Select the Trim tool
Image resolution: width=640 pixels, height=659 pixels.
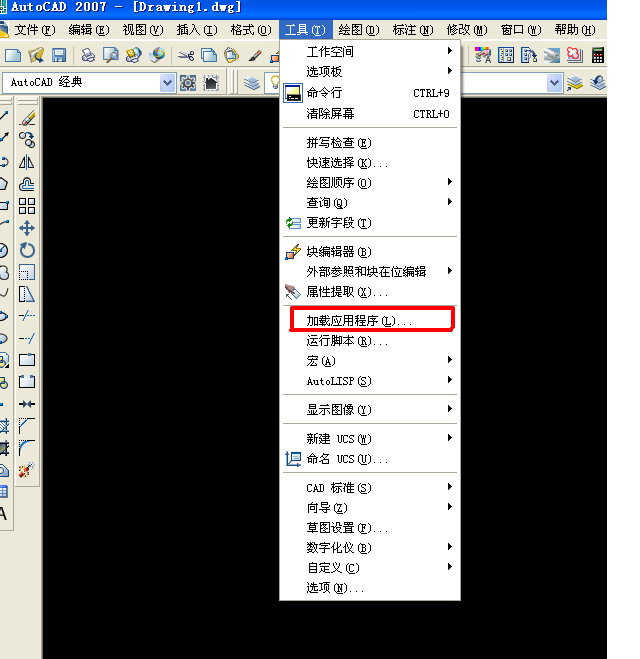(27, 316)
